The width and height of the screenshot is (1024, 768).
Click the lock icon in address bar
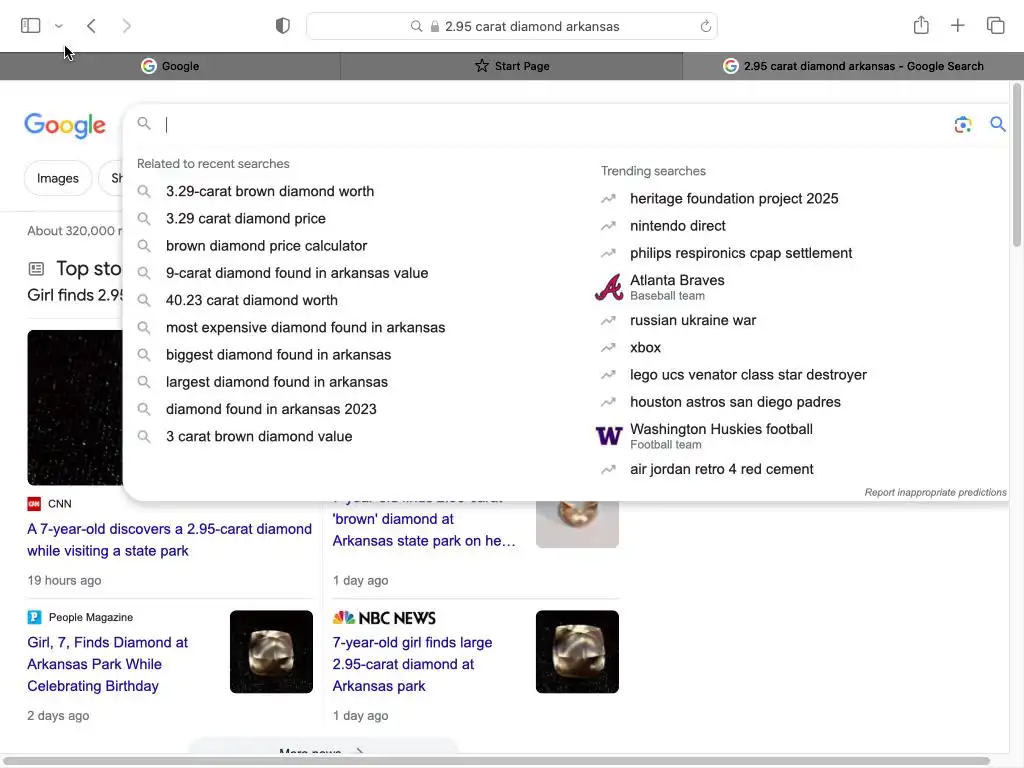click(x=435, y=27)
